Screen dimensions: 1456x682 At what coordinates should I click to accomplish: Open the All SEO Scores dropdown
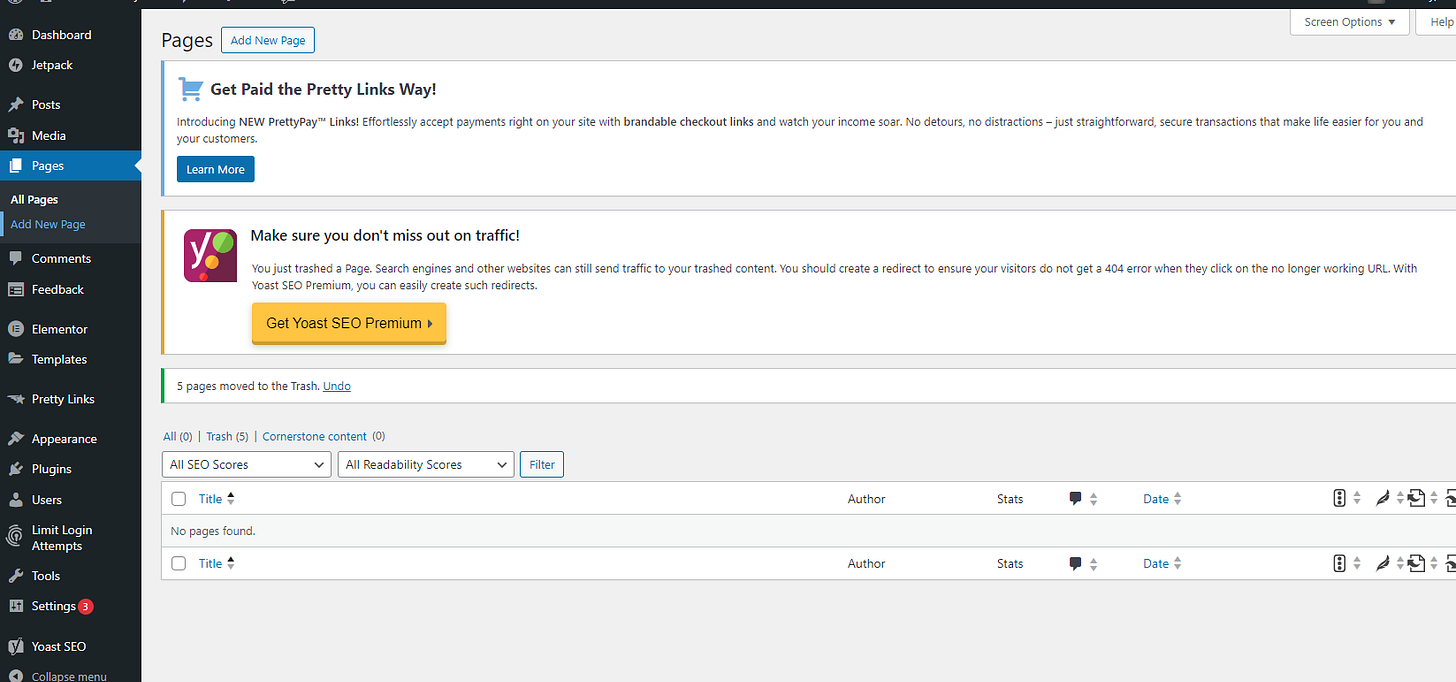pyautogui.click(x=246, y=465)
